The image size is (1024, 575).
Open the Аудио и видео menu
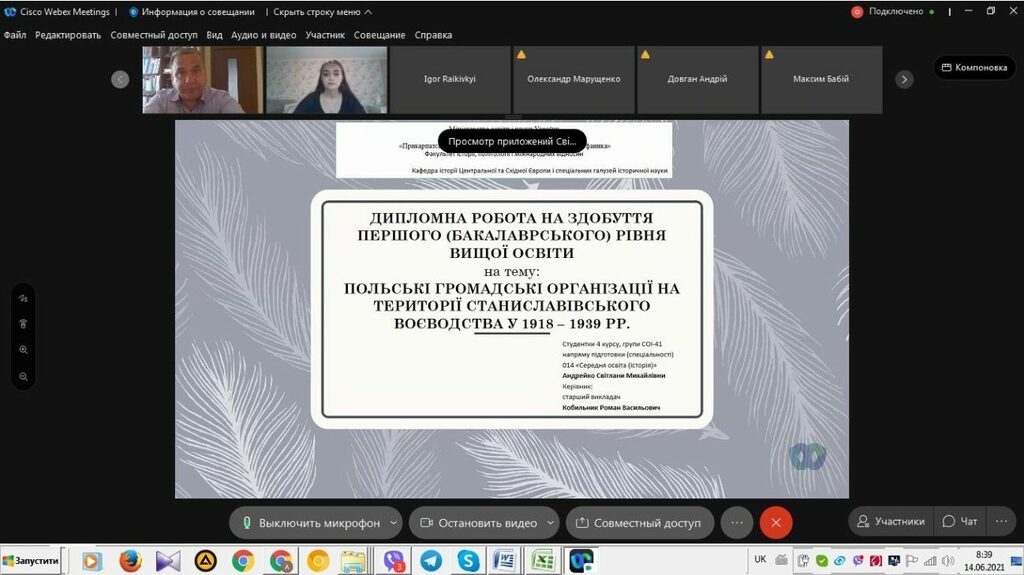click(x=264, y=35)
